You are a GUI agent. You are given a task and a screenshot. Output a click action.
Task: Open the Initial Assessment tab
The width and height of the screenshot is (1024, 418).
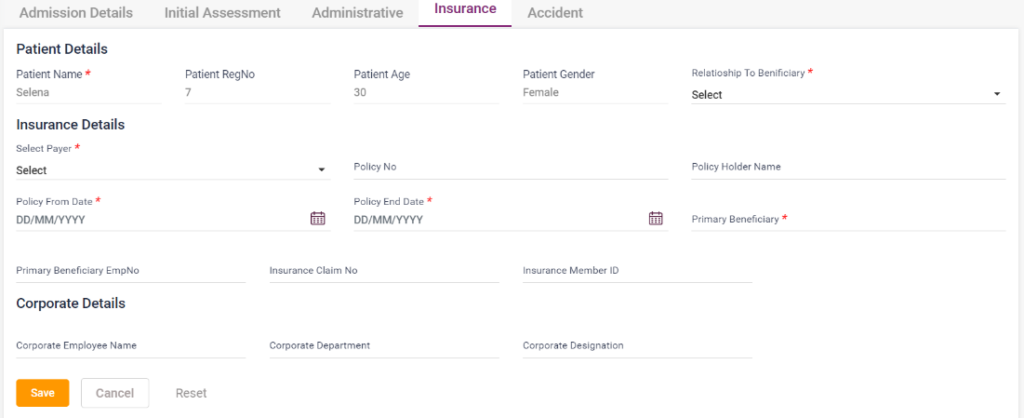tap(222, 13)
